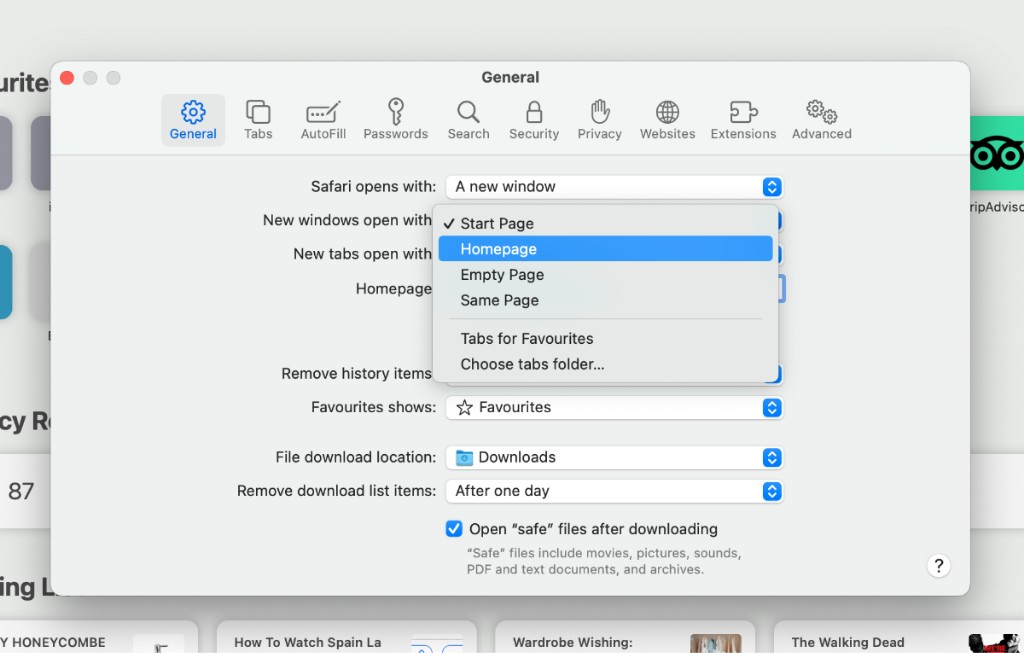Open the Passwords key icon pane
This screenshot has height=653, width=1024.
click(396, 120)
